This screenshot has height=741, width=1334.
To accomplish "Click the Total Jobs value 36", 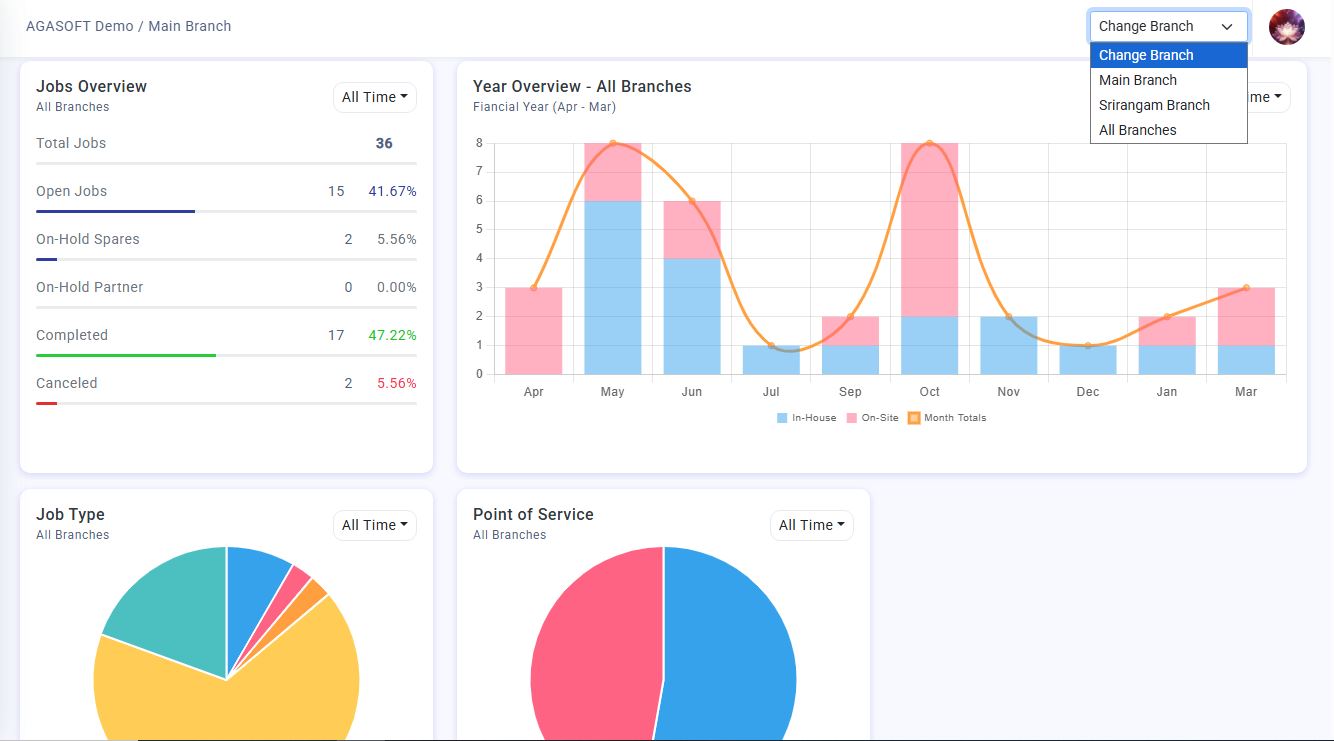I will (x=384, y=143).
